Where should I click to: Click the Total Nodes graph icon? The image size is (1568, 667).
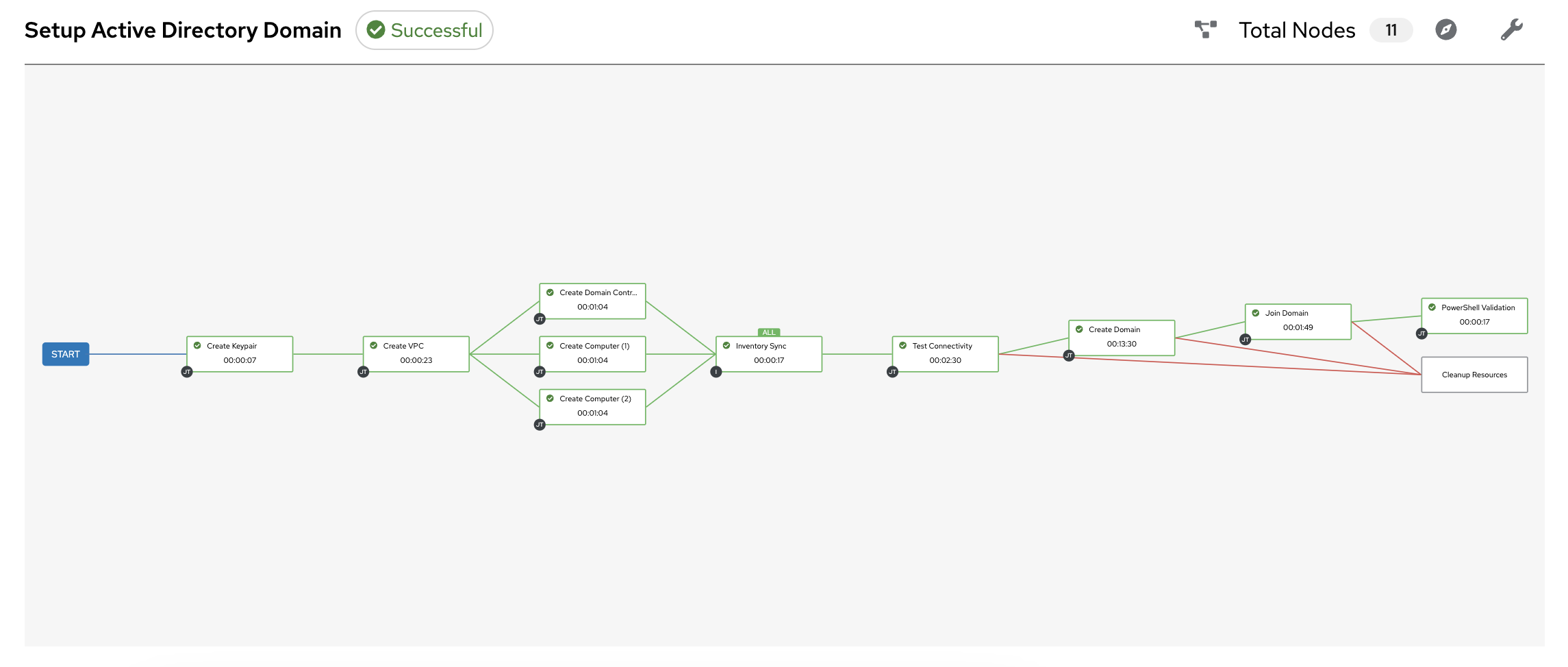(1205, 30)
